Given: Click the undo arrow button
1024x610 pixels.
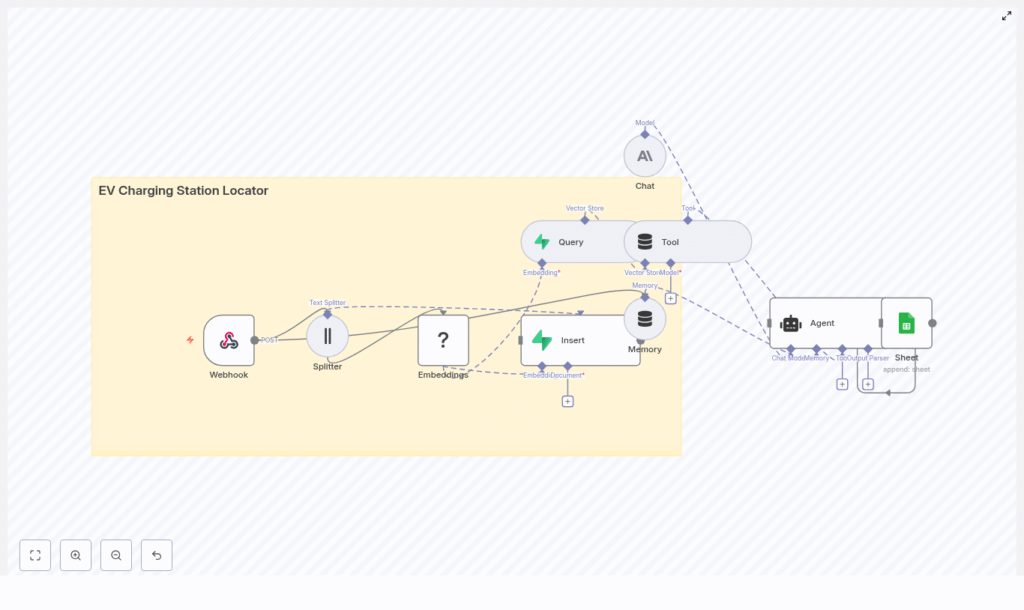Looking at the screenshot, I should coord(156,555).
